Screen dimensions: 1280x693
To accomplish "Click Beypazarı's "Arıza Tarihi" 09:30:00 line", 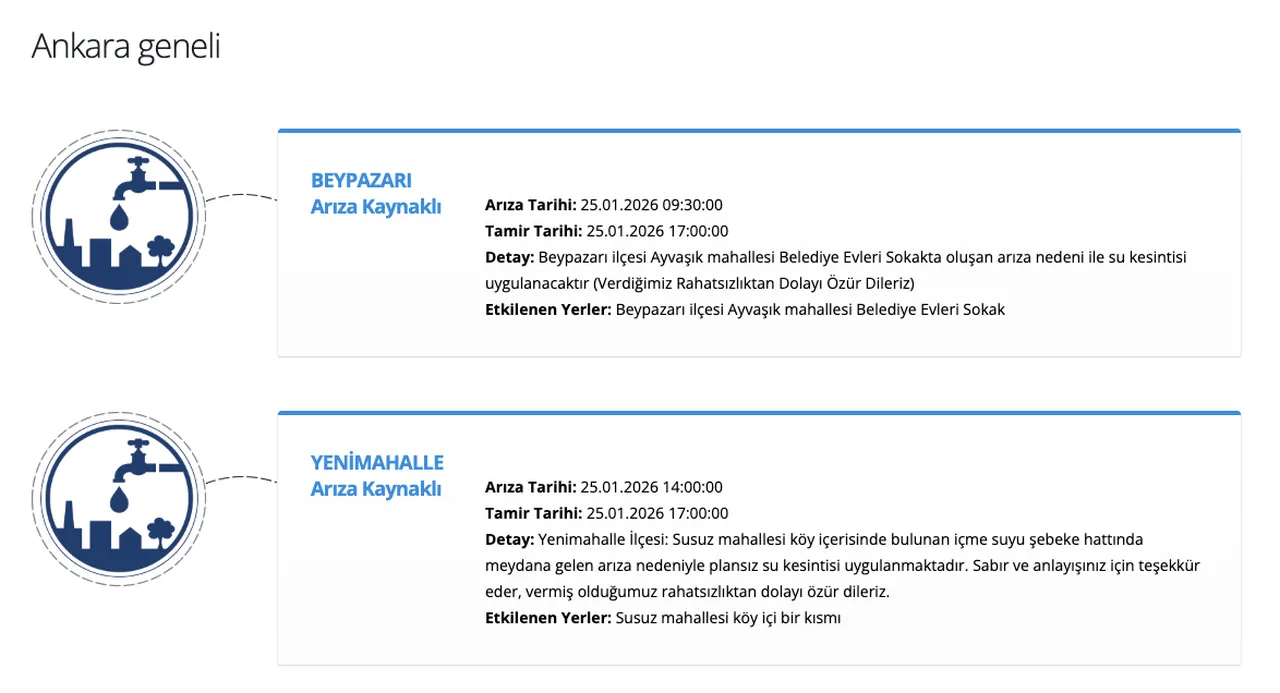I will tap(603, 205).
